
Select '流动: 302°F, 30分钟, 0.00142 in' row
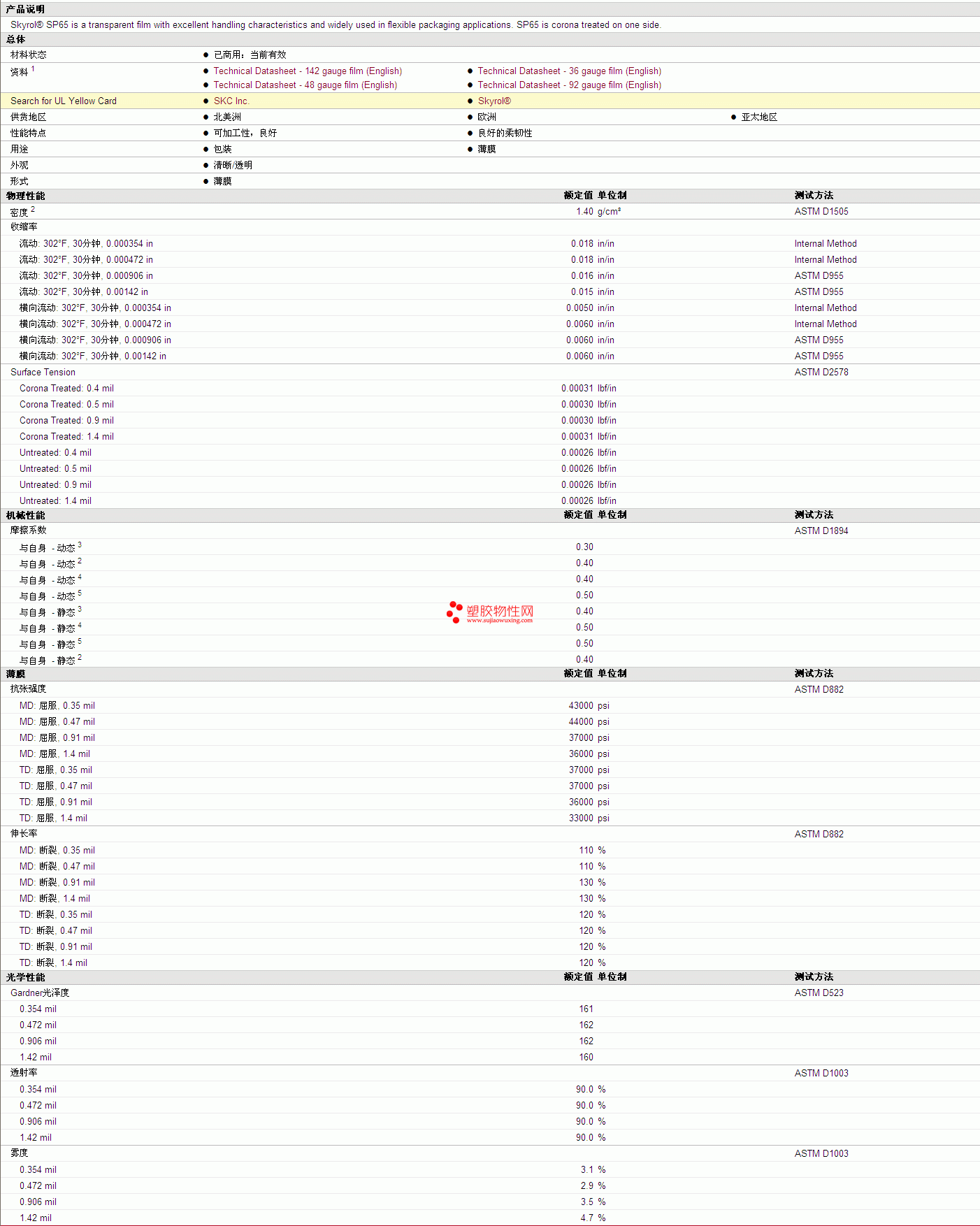[489, 291]
